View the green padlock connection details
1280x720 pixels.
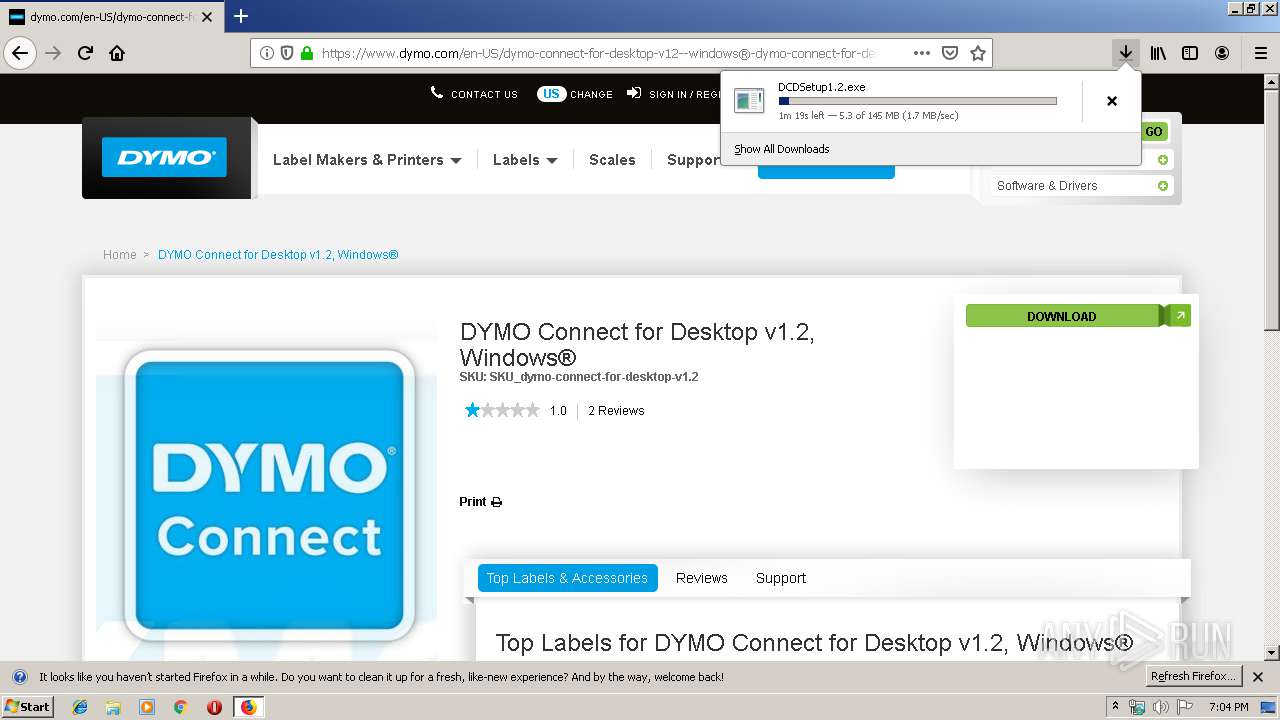point(307,53)
